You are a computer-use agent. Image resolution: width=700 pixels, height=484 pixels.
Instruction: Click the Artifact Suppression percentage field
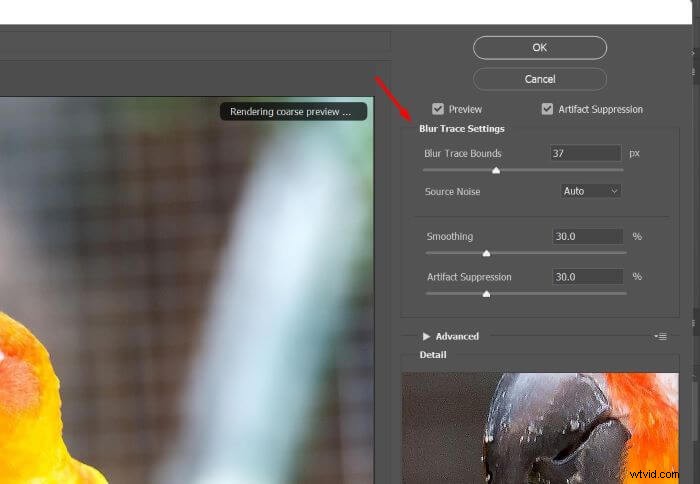(x=588, y=277)
